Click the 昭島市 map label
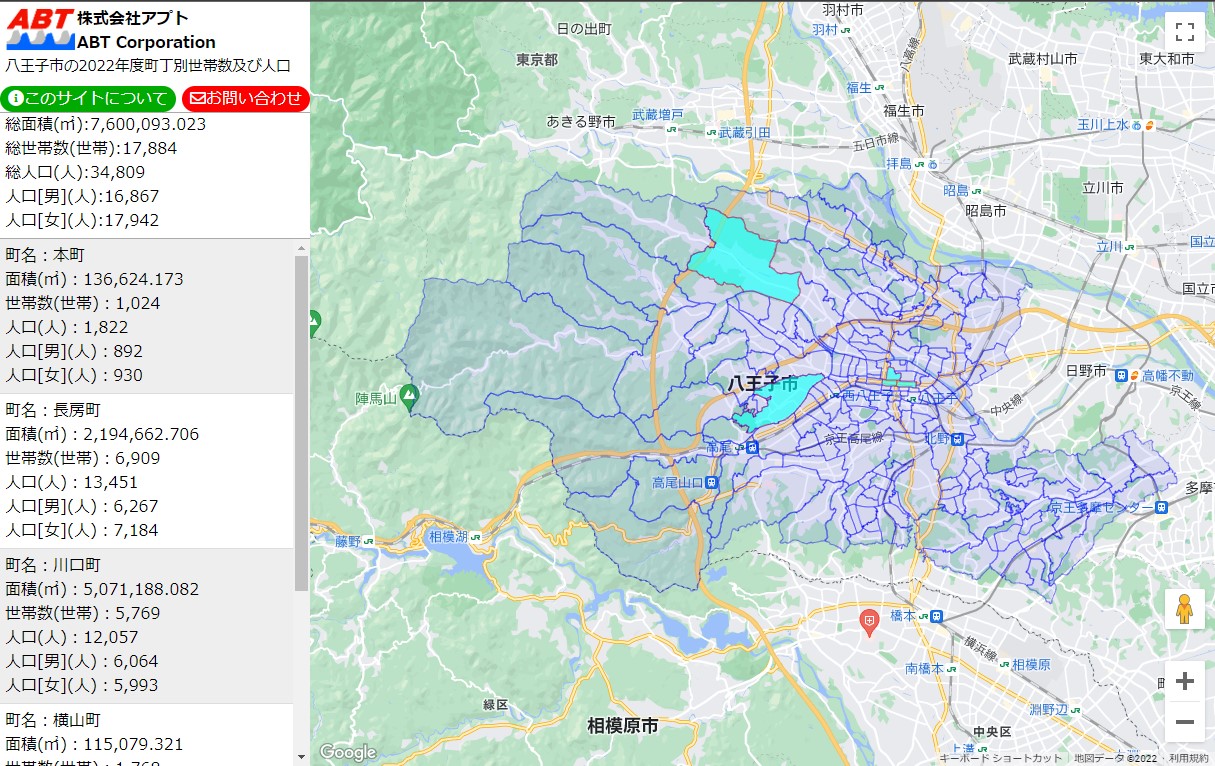This screenshot has width=1215, height=766. click(985, 212)
